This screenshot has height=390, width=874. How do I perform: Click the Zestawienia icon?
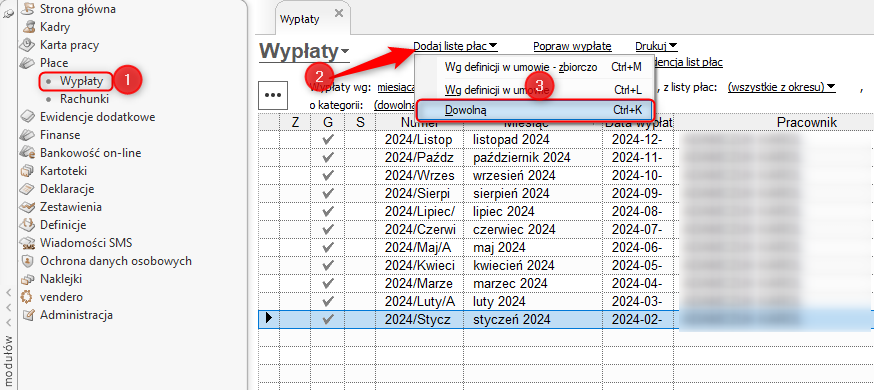pyautogui.click(x=27, y=207)
